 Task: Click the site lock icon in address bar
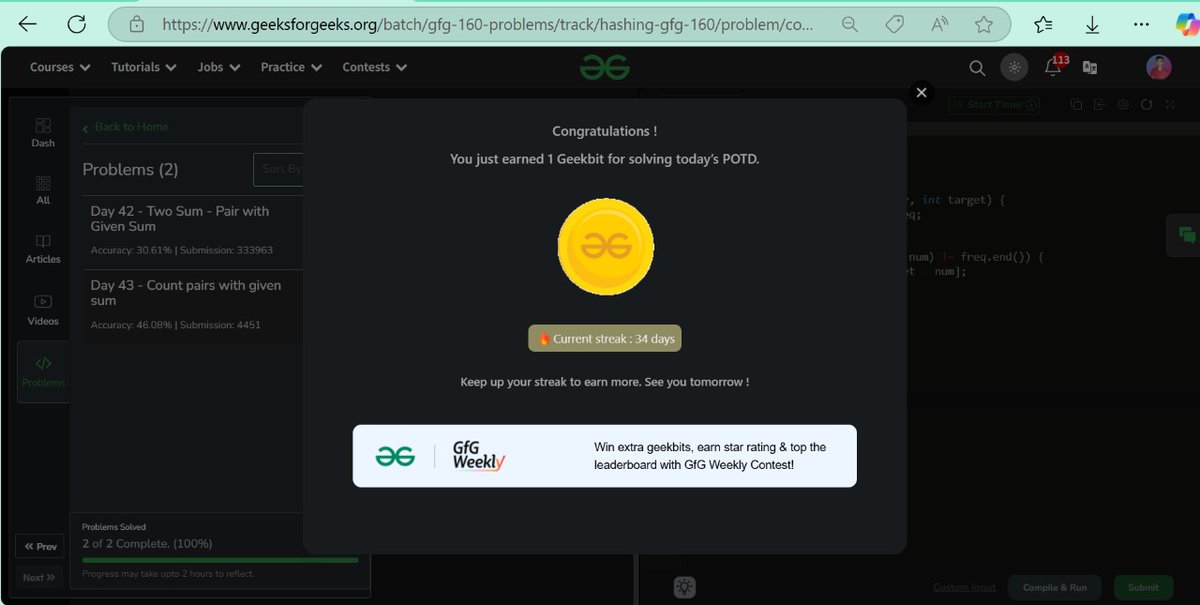138,24
